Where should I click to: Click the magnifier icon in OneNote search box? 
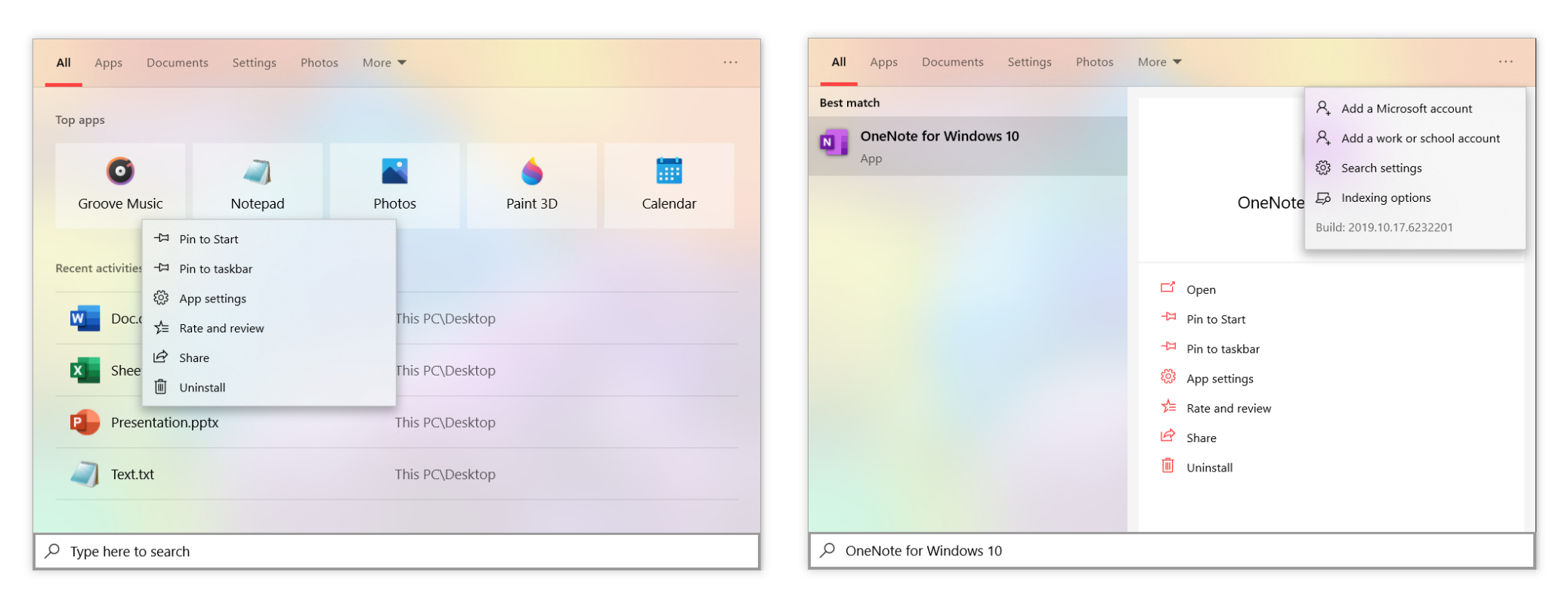(x=827, y=550)
